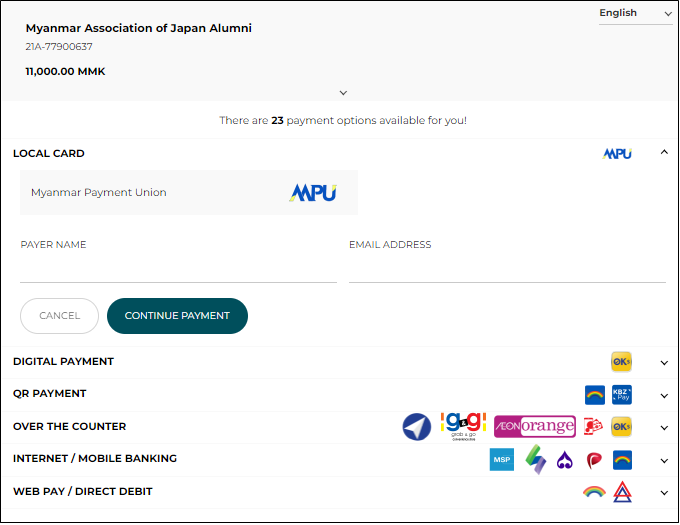Click the g&g grab & go logo
680x525 pixels.
pos(463,427)
